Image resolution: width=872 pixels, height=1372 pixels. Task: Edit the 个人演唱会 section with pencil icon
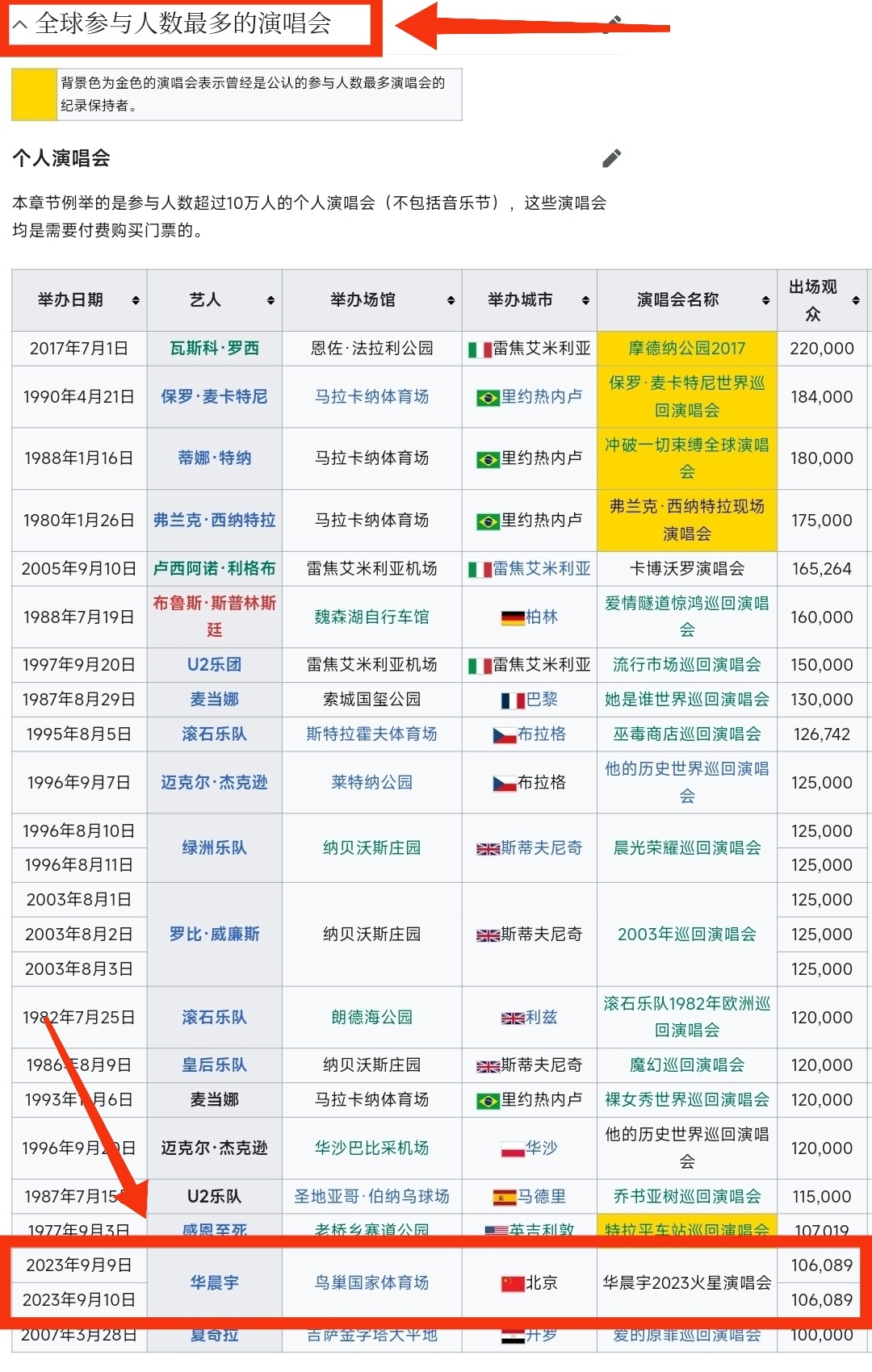tap(612, 158)
